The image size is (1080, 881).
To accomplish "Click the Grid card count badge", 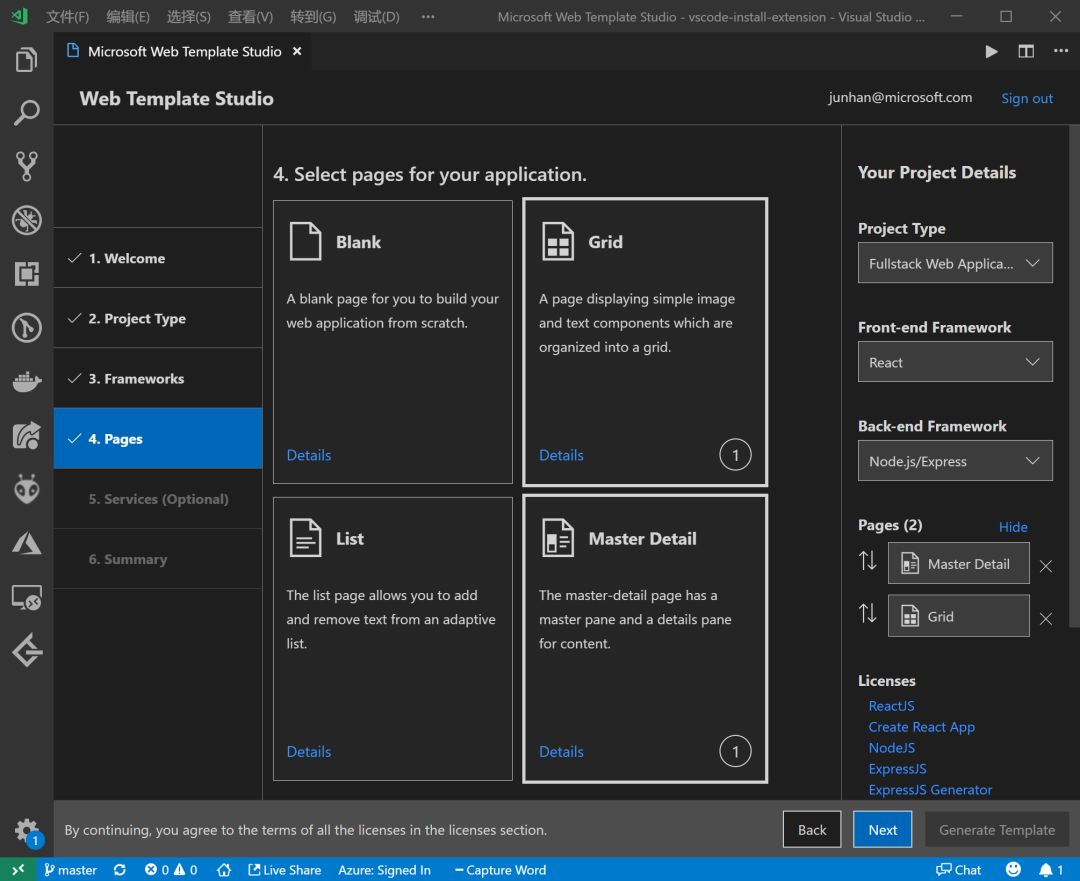I will tap(735, 455).
